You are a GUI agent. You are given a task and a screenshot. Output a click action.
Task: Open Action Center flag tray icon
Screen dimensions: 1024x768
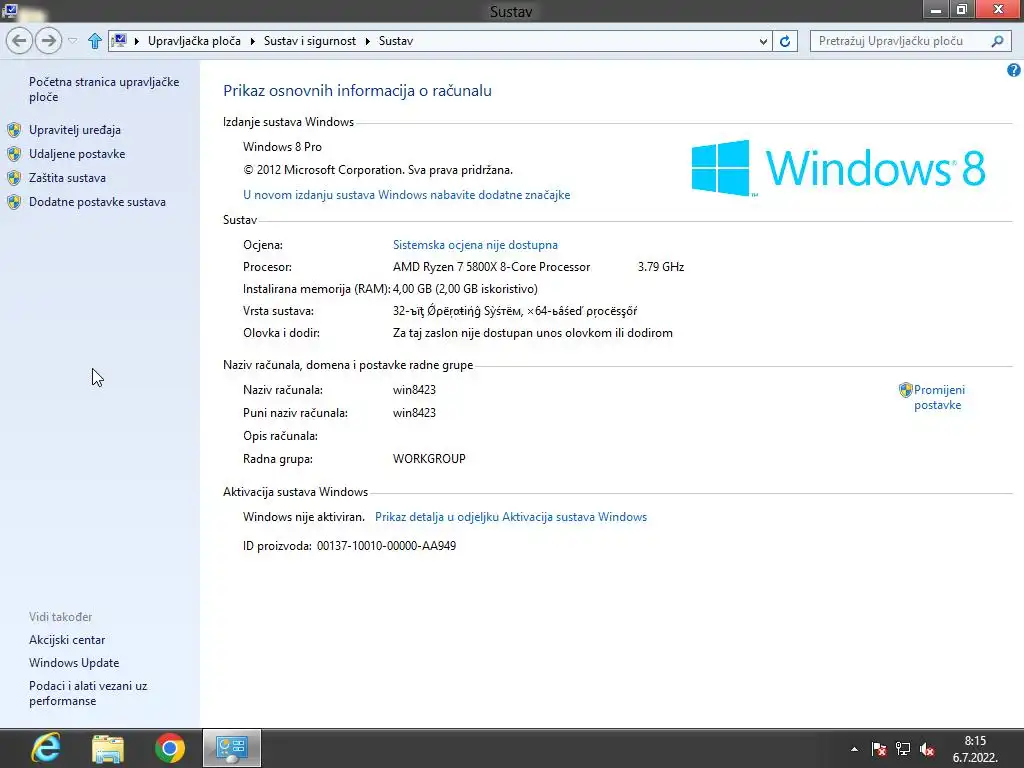[x=879, y=749]
